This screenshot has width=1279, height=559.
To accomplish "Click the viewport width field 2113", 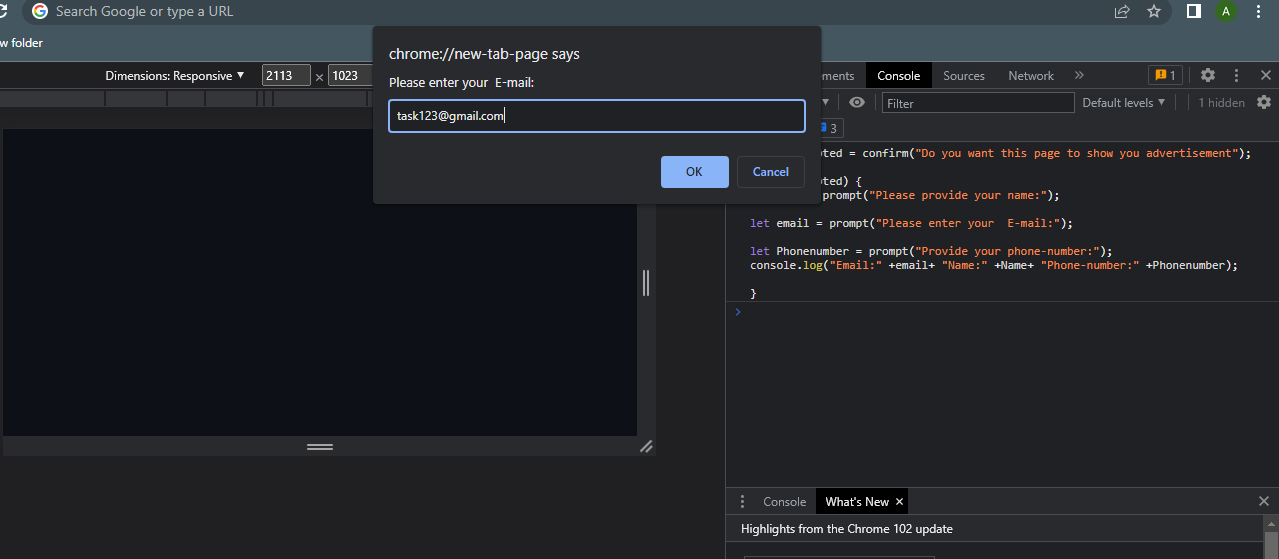I will tap(287, 76).
